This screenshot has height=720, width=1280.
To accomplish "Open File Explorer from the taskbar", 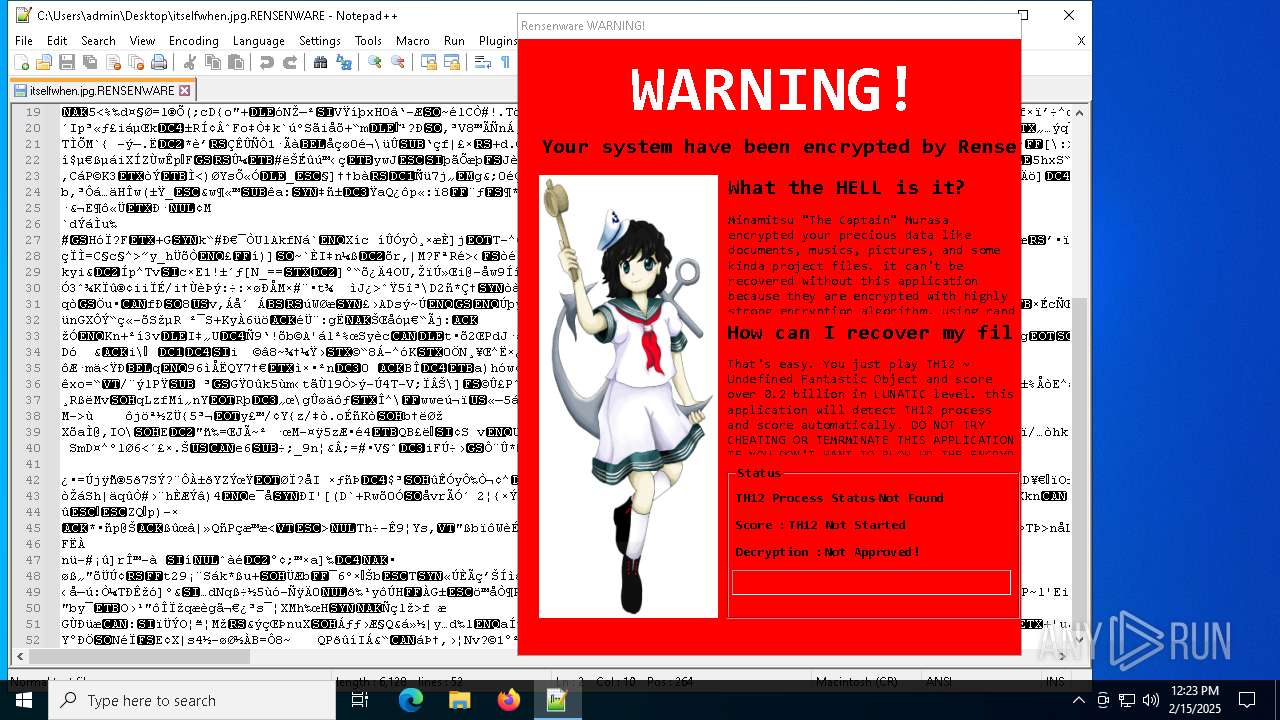I will click(x=459, y=700).
